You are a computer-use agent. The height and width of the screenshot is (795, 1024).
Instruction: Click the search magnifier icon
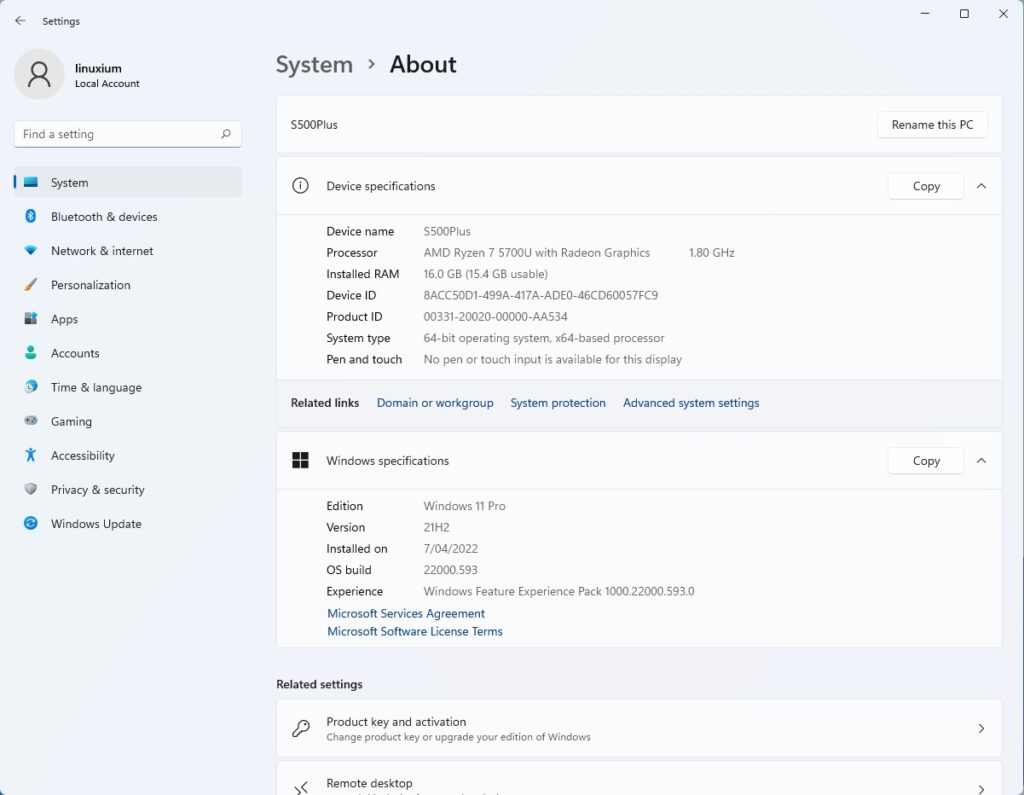(226, 134)
